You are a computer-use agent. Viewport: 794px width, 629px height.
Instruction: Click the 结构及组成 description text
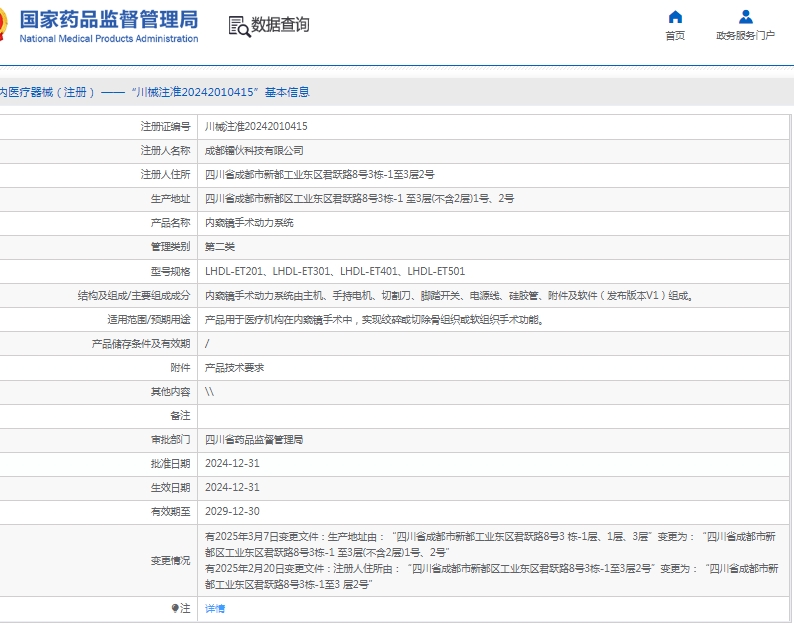(x=449, y=295)
